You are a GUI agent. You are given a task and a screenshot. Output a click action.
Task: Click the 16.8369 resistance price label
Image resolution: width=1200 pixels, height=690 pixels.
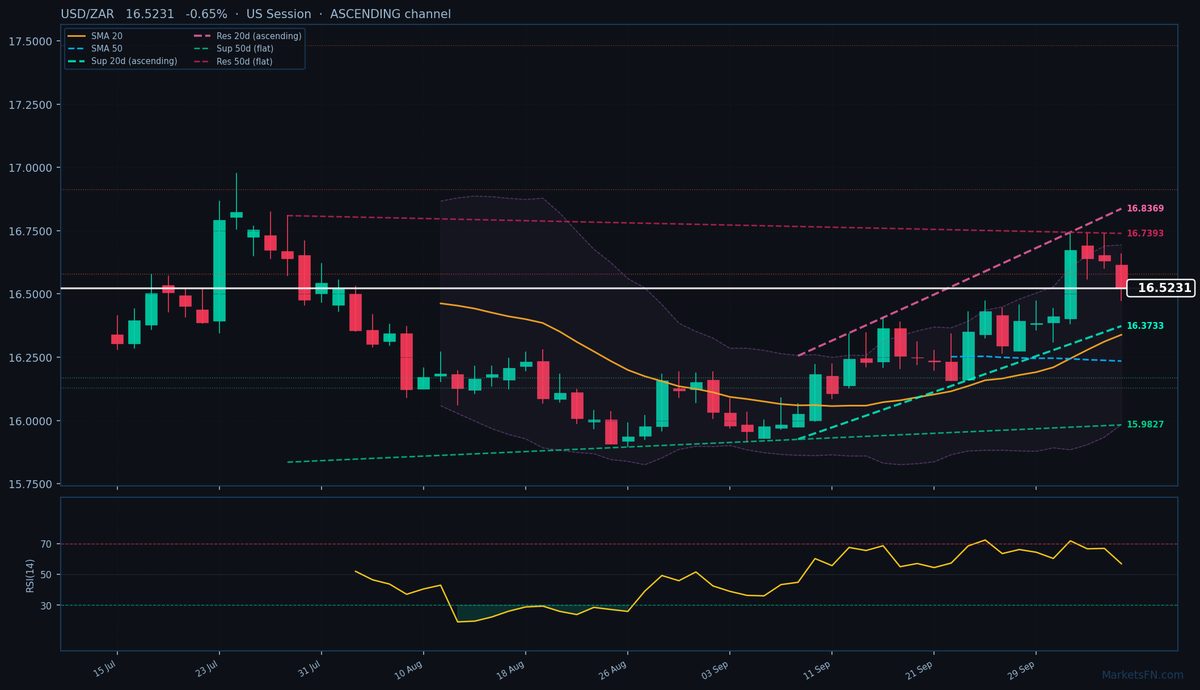1145,208
